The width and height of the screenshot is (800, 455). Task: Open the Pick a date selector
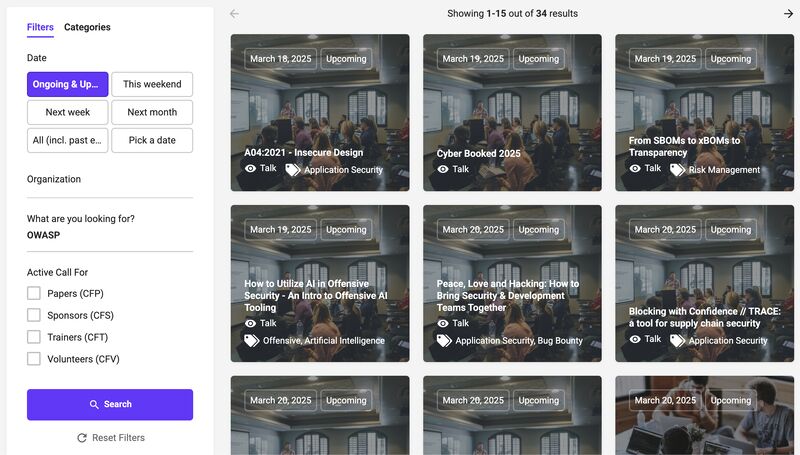(152, 140)
